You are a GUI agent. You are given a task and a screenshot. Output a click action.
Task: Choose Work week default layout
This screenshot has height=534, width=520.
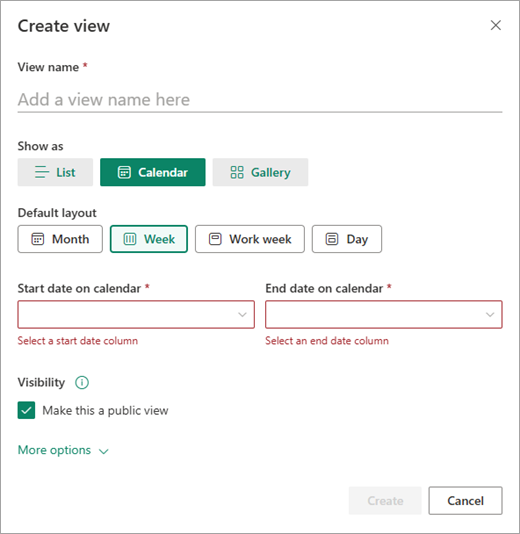click(x=250, y=239)
